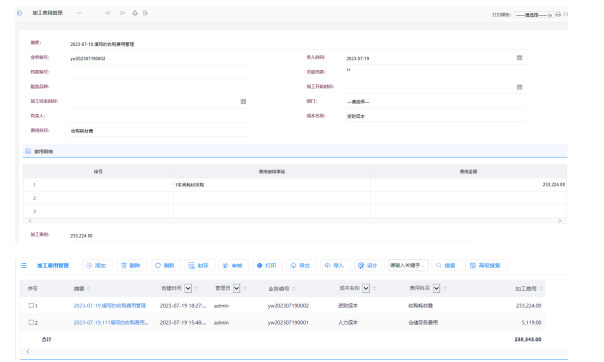
Task: Click the 审核 audit button in the list toolbar
Action: [x=233, y=265]
